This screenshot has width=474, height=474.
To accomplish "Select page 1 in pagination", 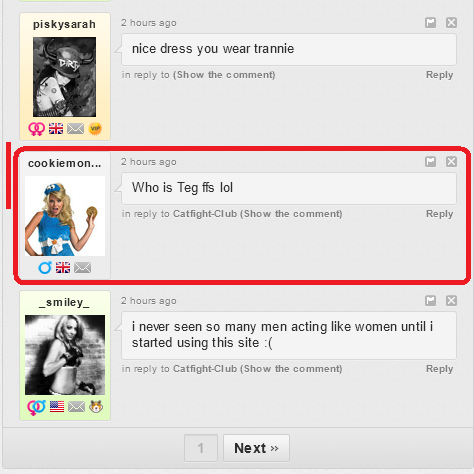I will 201,448.
